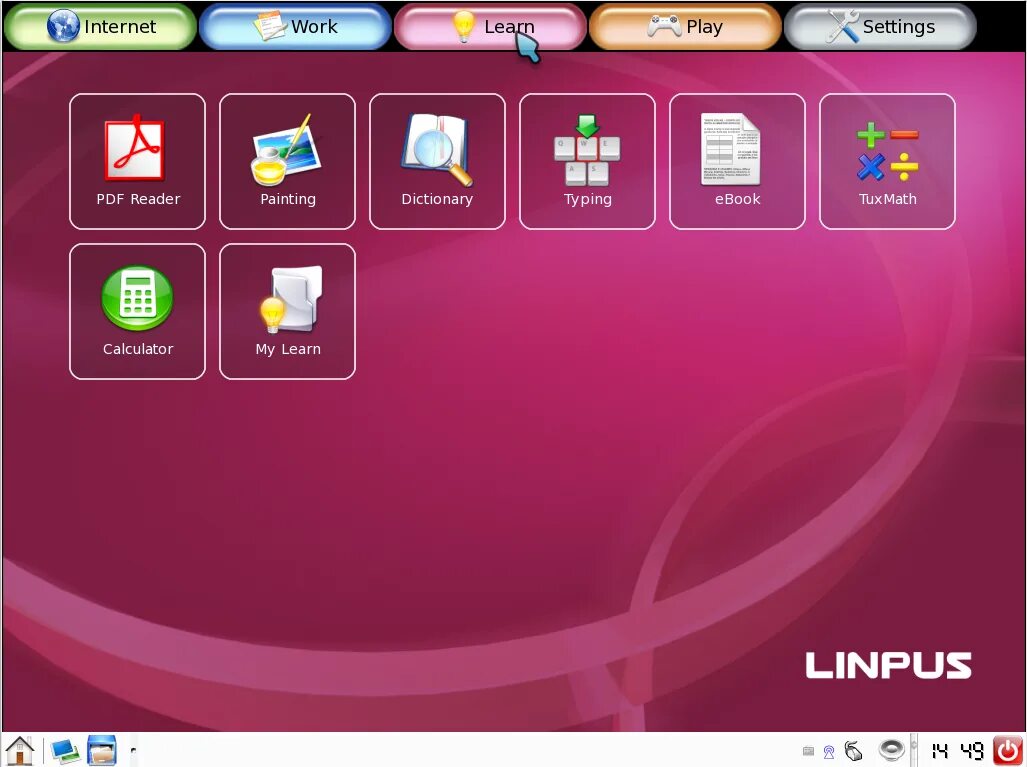Switch to the Play tab
The width and height of the screenshot is (1027, 767).
685,26
